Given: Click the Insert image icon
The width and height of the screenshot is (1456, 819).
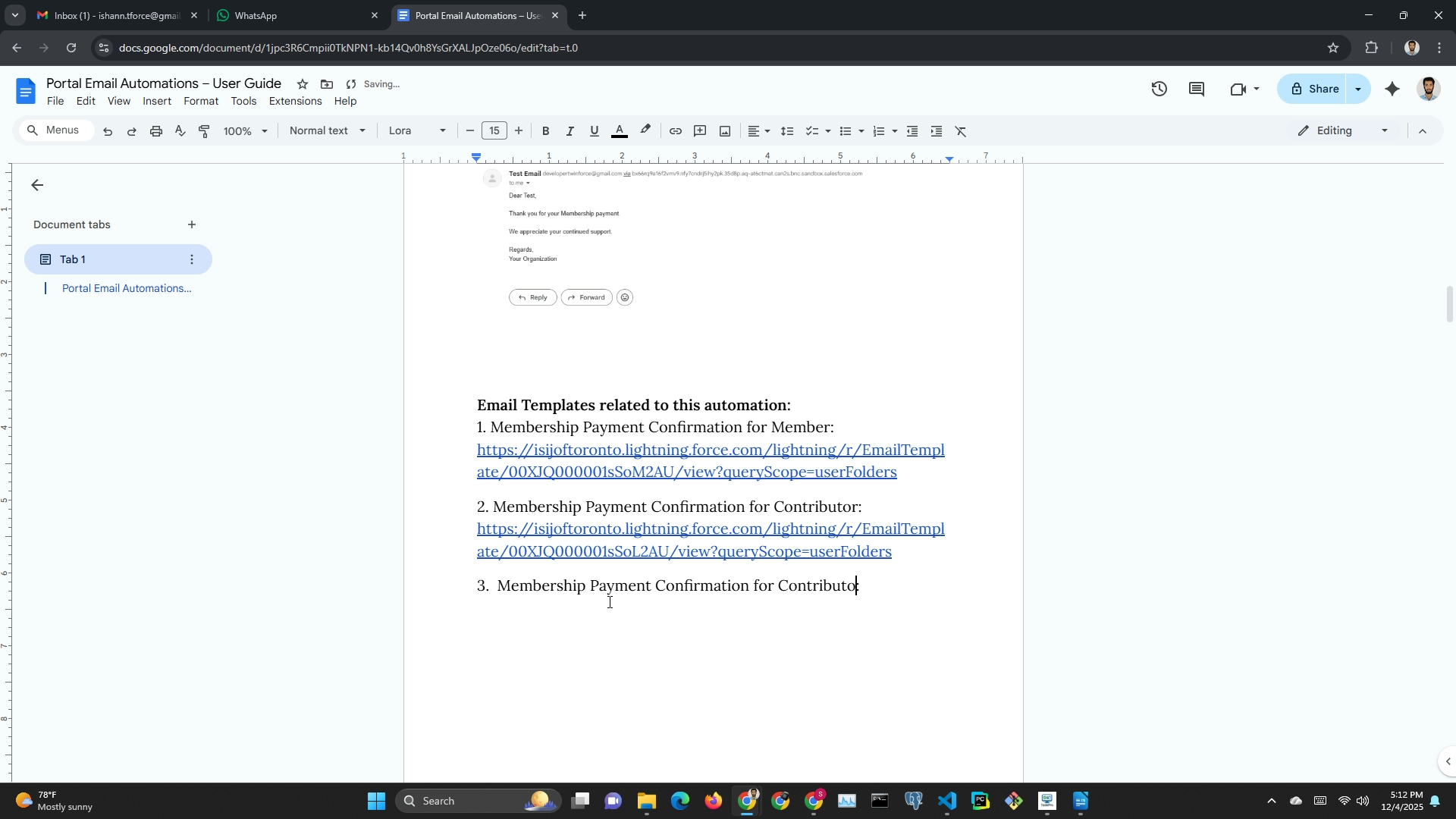Looking at the screenshot, I should tap(725, 131).
